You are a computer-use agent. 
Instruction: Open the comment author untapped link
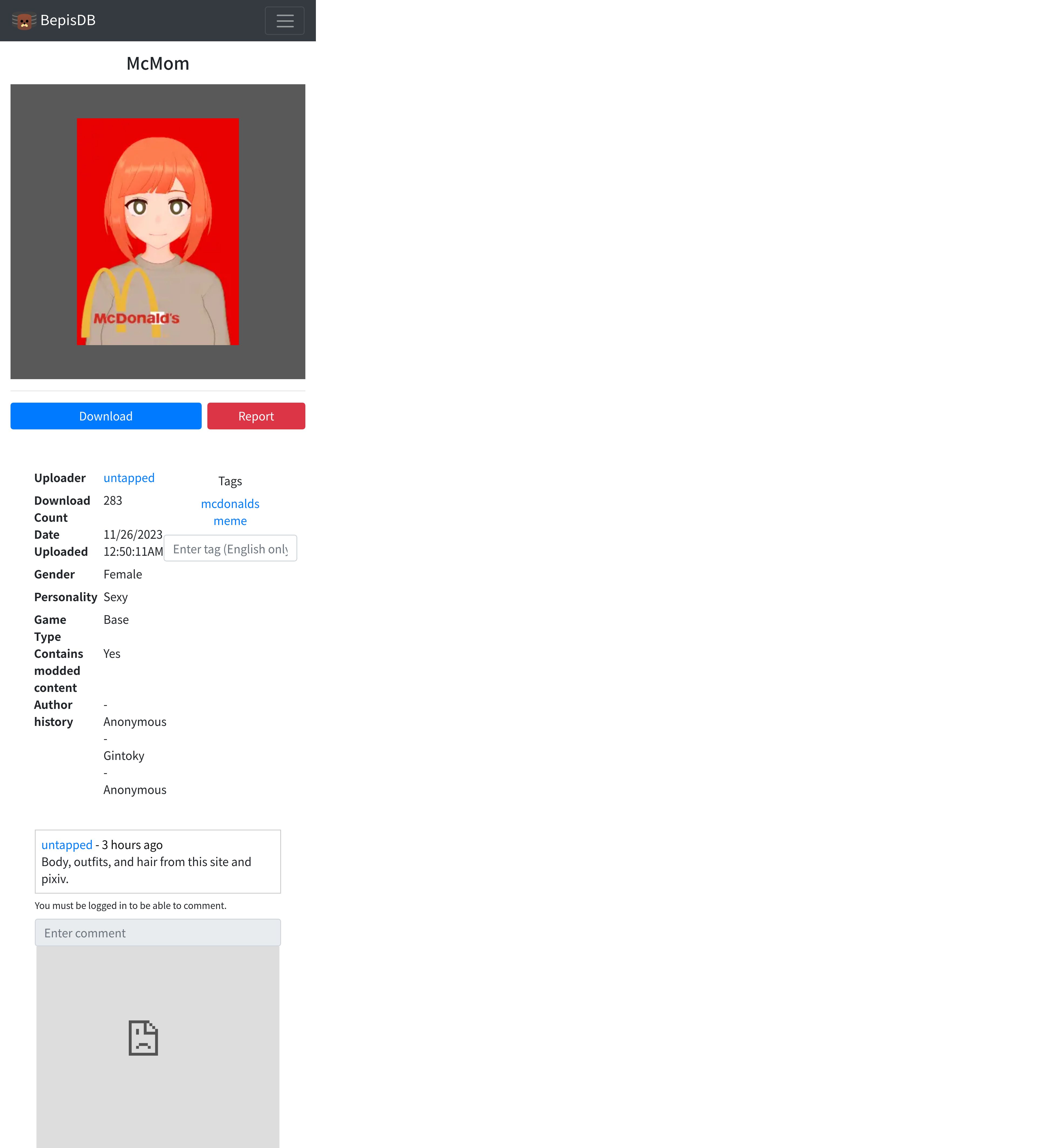pos(67,845)
